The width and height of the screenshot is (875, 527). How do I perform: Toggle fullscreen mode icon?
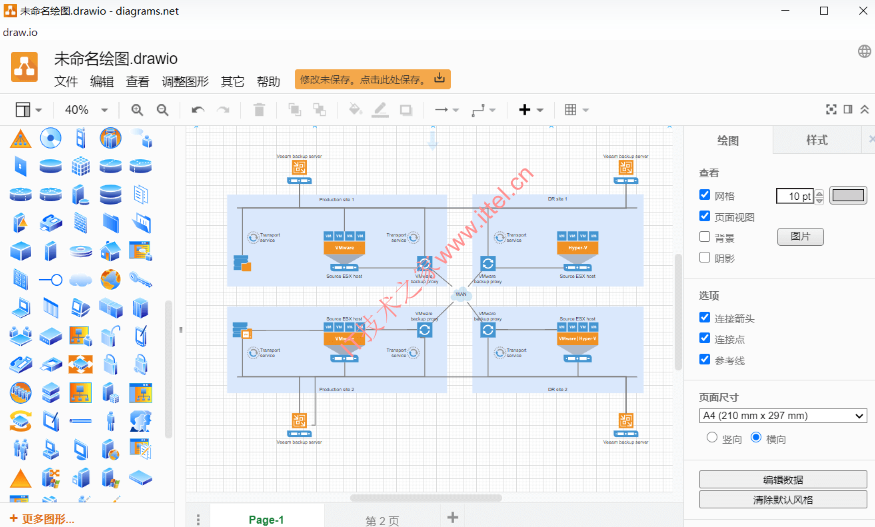pos(831,109)
